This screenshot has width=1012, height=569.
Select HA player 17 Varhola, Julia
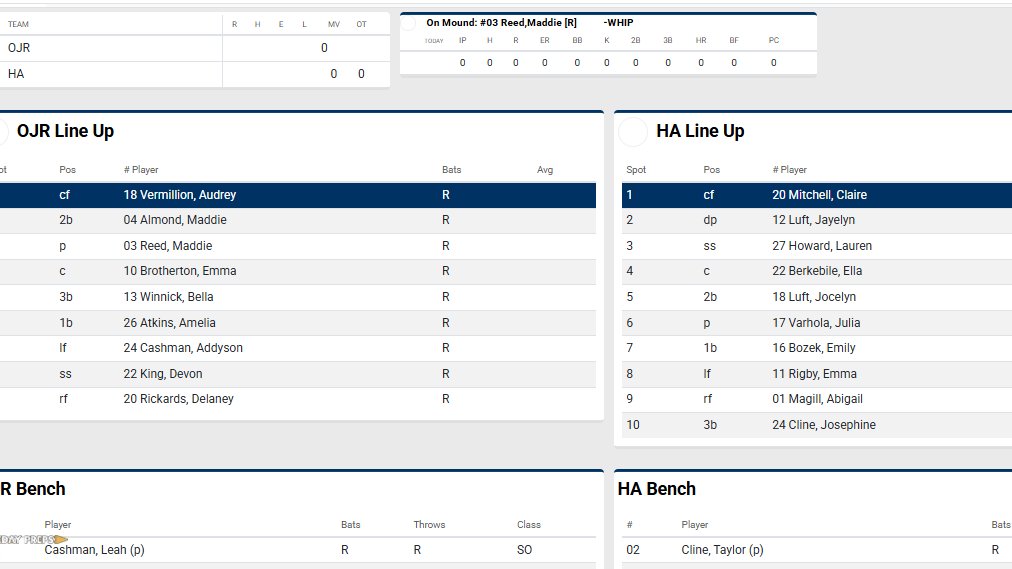click(816, 323)
